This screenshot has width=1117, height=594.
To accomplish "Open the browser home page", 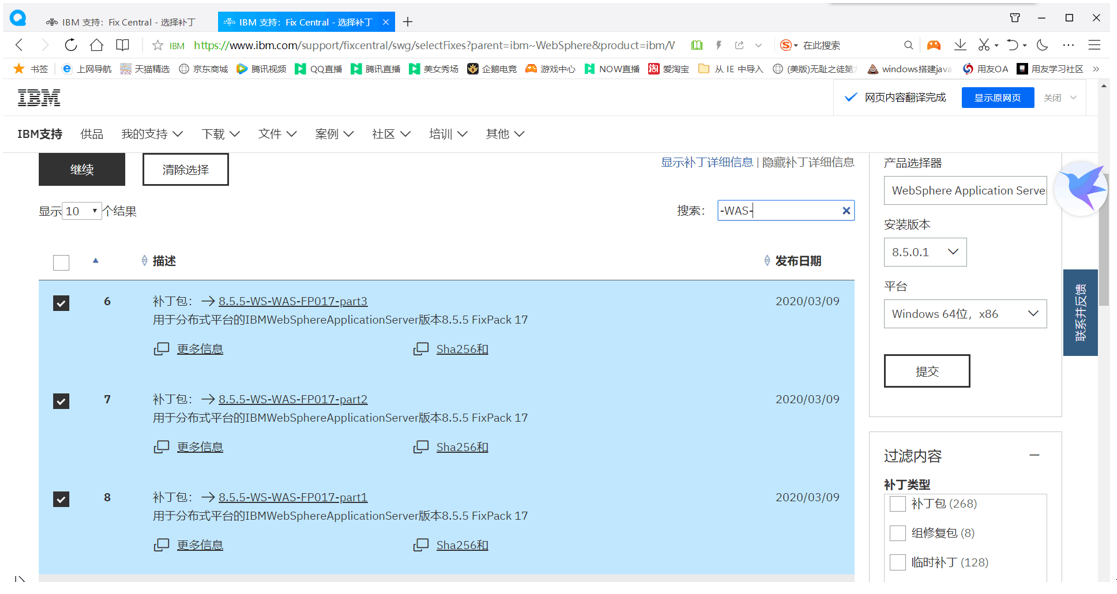I will 96,45.
